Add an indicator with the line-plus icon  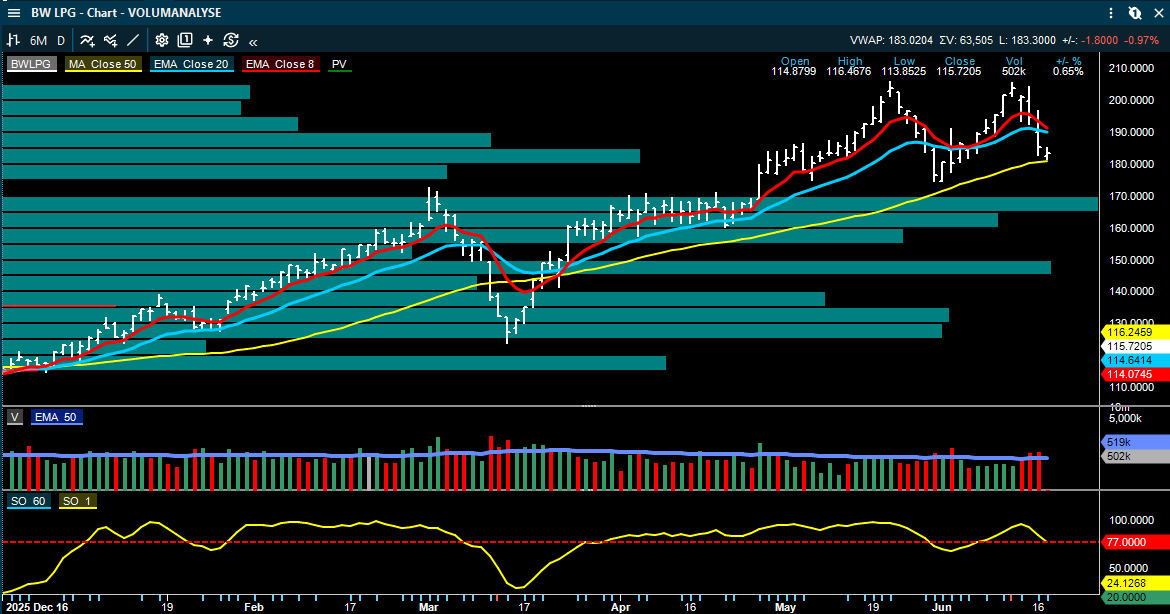[x=87, y=40]
